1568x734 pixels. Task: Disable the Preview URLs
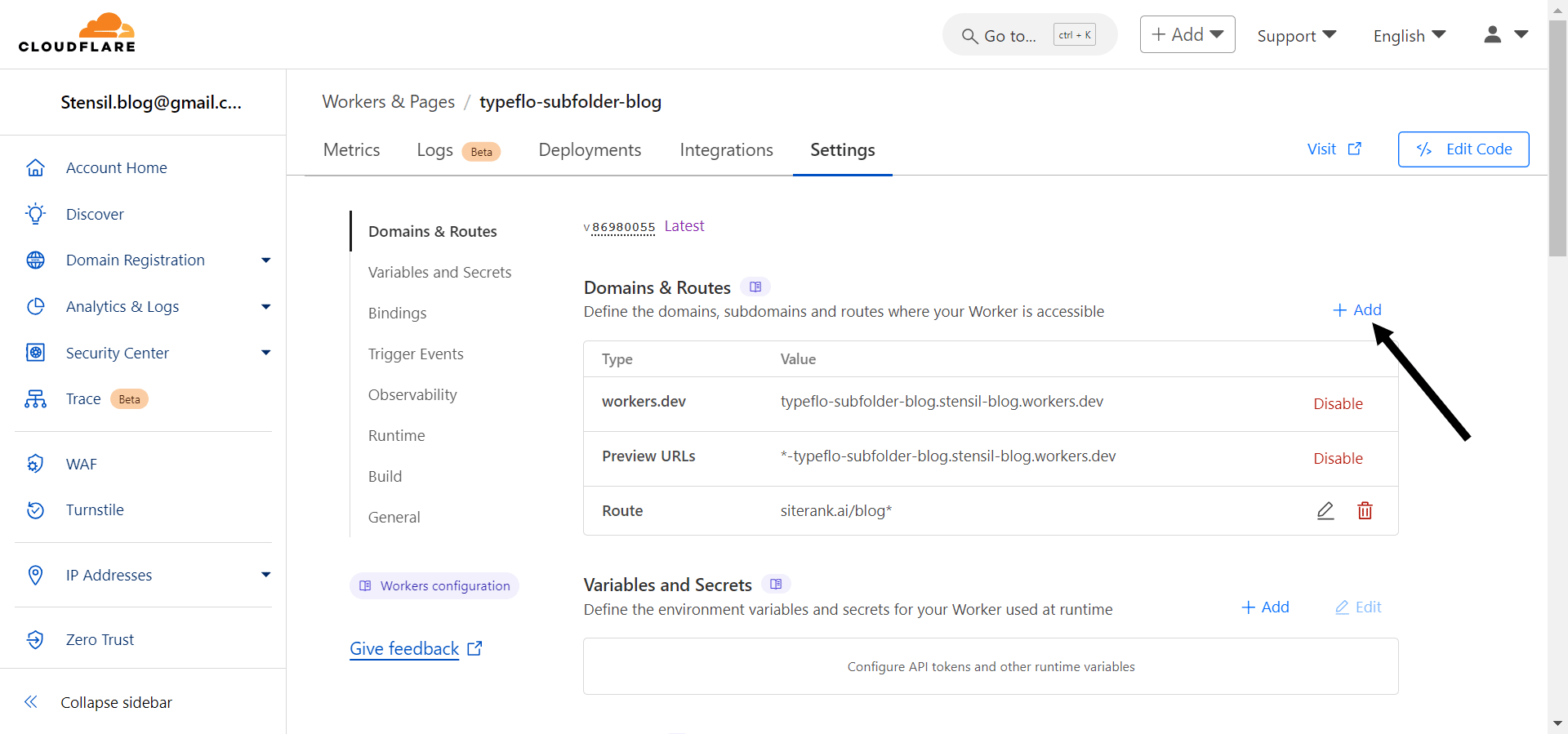pyautogui.click(x=1337, y=459)
